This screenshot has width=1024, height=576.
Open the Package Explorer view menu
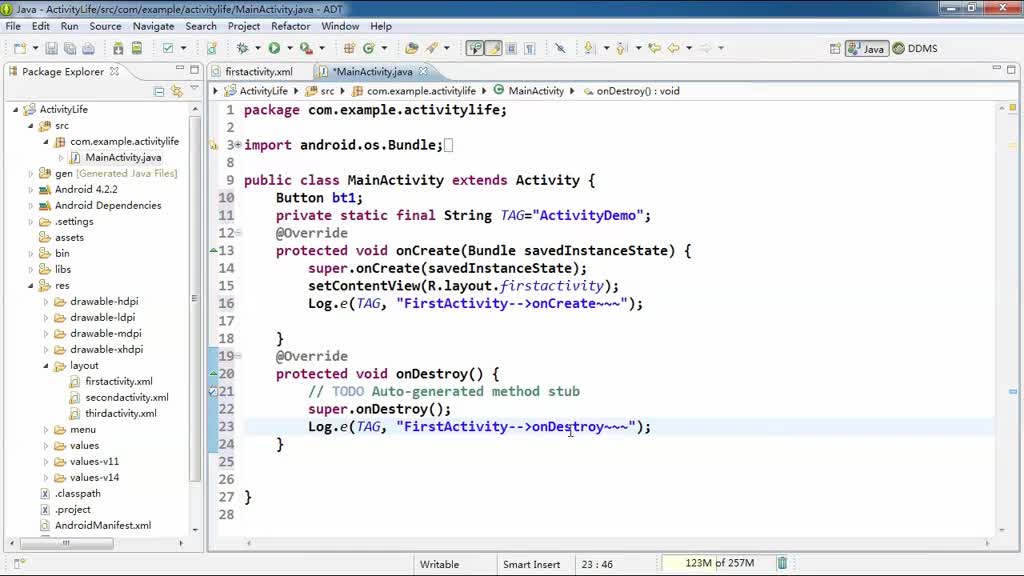[195, 88]
